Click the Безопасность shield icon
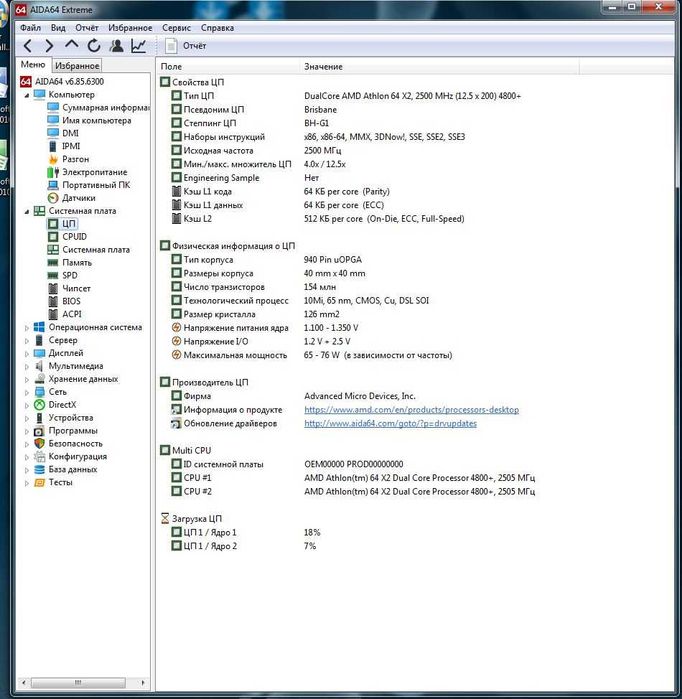 39,444
